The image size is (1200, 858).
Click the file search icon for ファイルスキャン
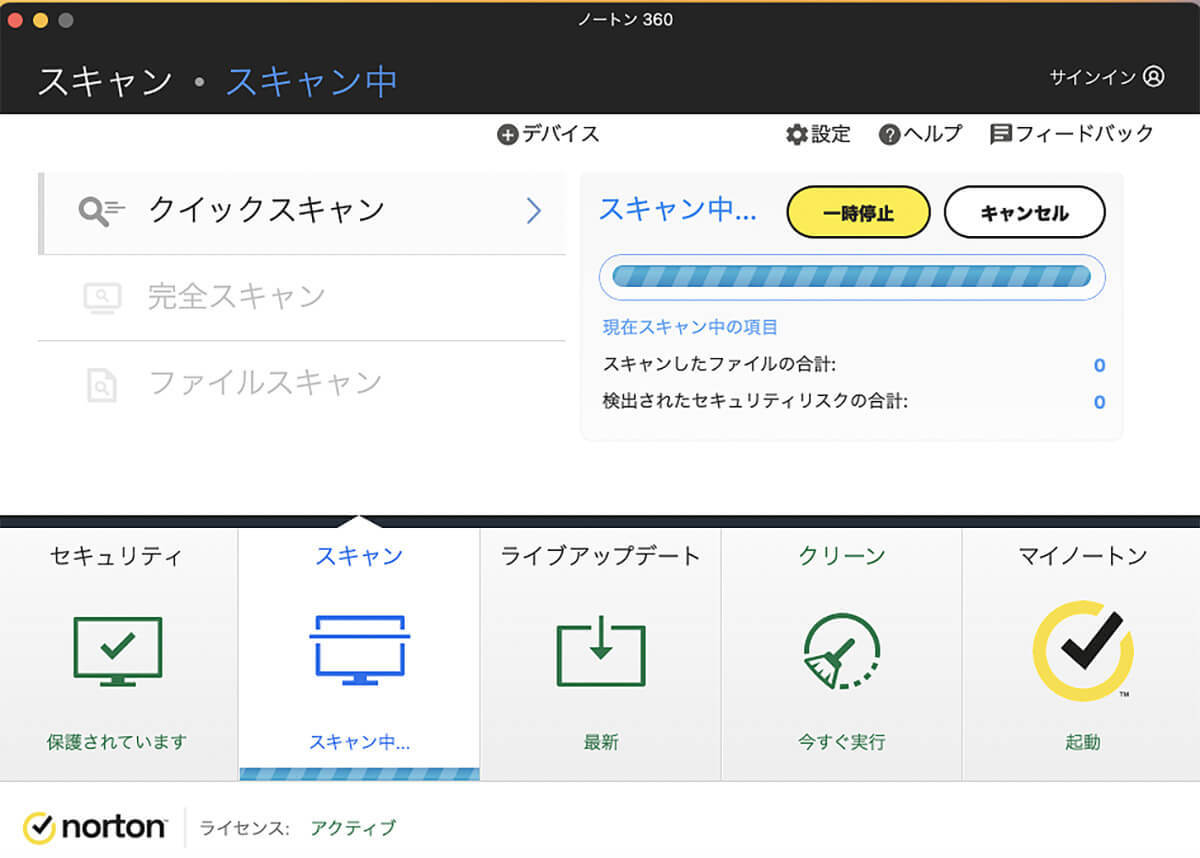(x=102, y=384)
